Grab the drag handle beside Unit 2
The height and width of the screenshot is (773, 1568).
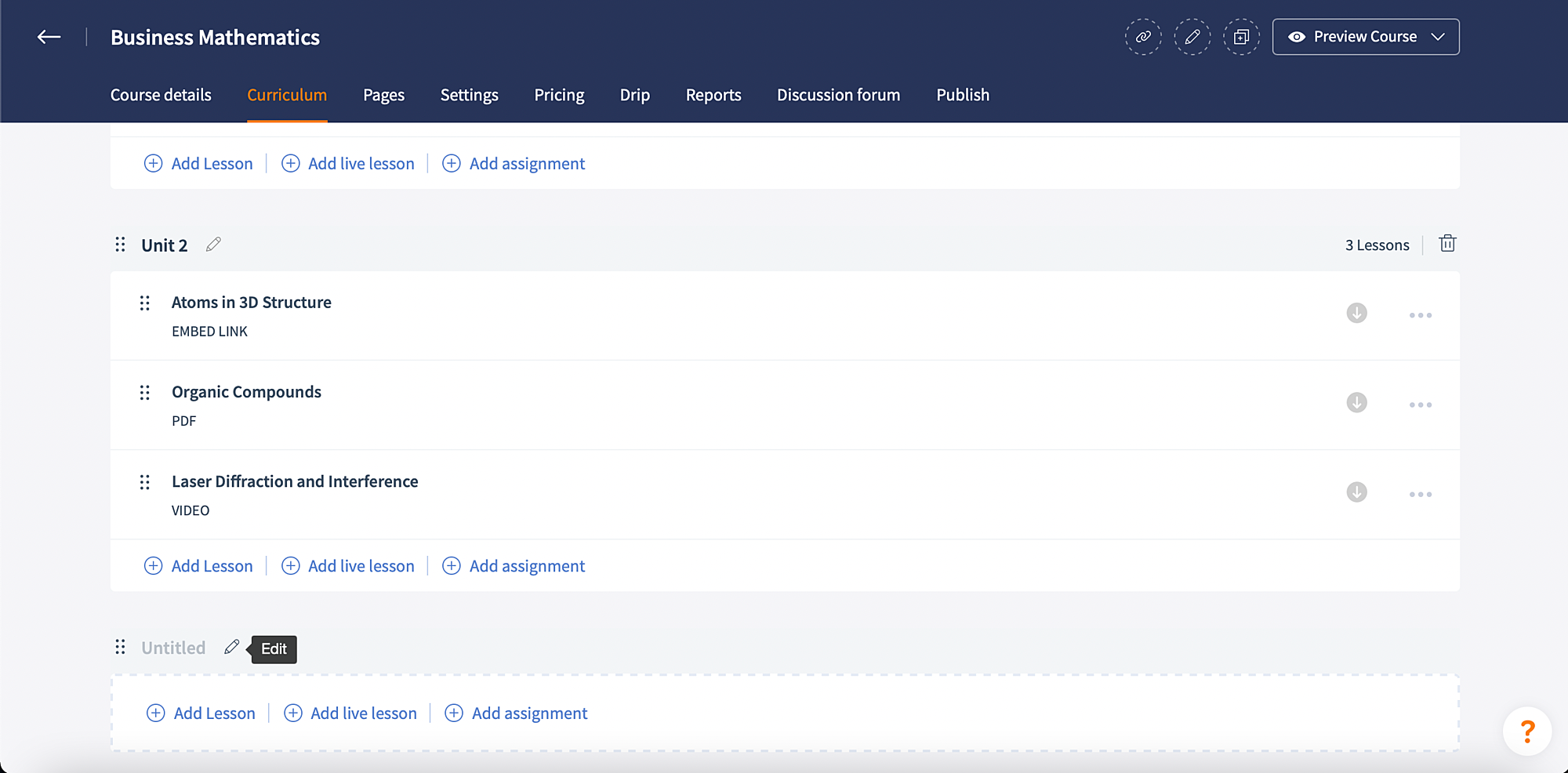(120, 245)
